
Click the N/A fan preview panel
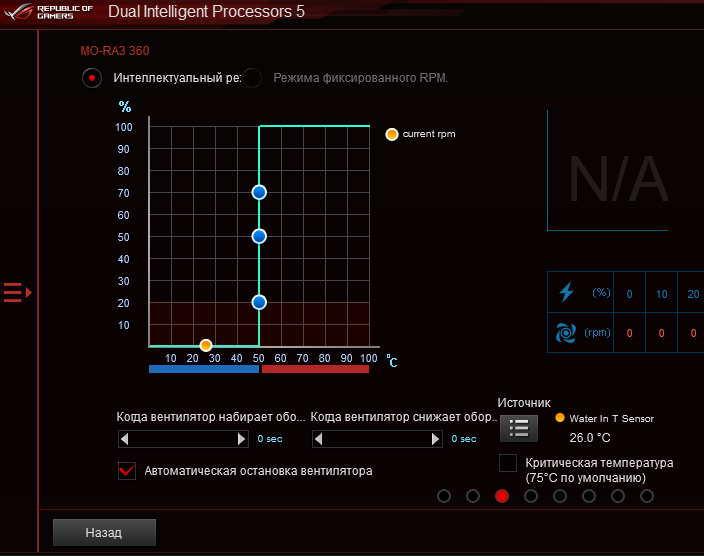608,171
